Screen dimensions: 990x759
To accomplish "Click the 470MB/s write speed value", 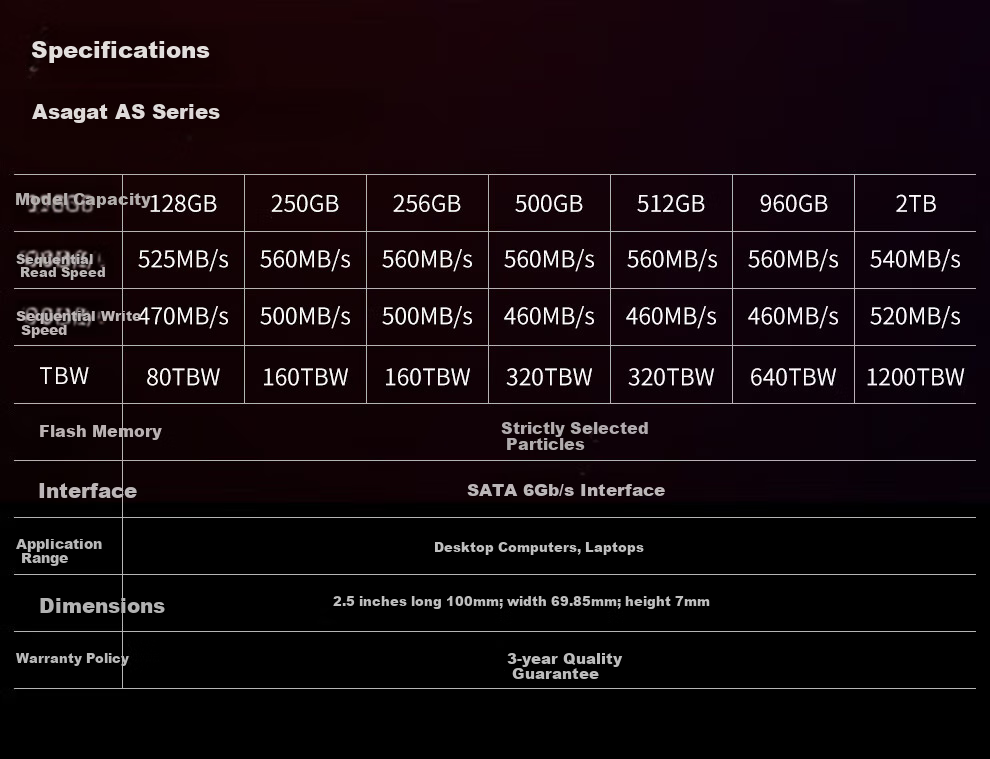I will click(x=183, y=316).
